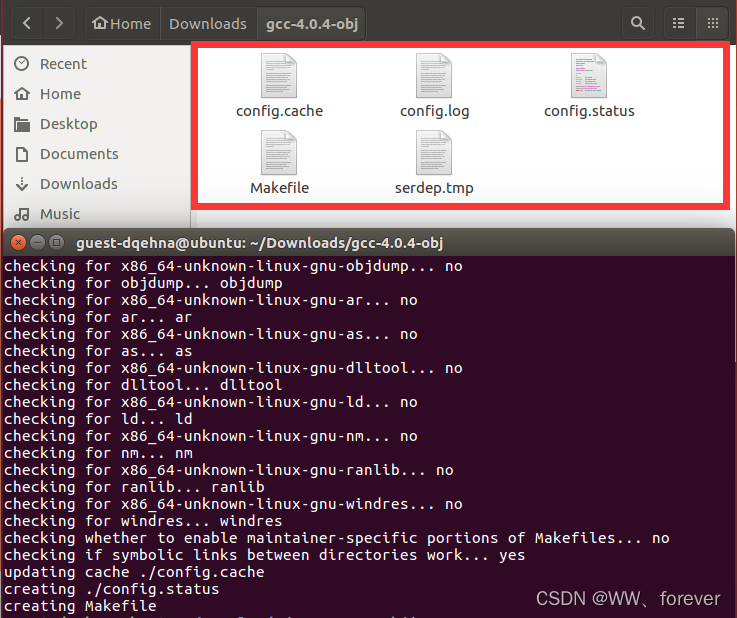The height and width of the screenshot is (618, 737).
Task: Click the Makefile file name
Action: (279, 188)
